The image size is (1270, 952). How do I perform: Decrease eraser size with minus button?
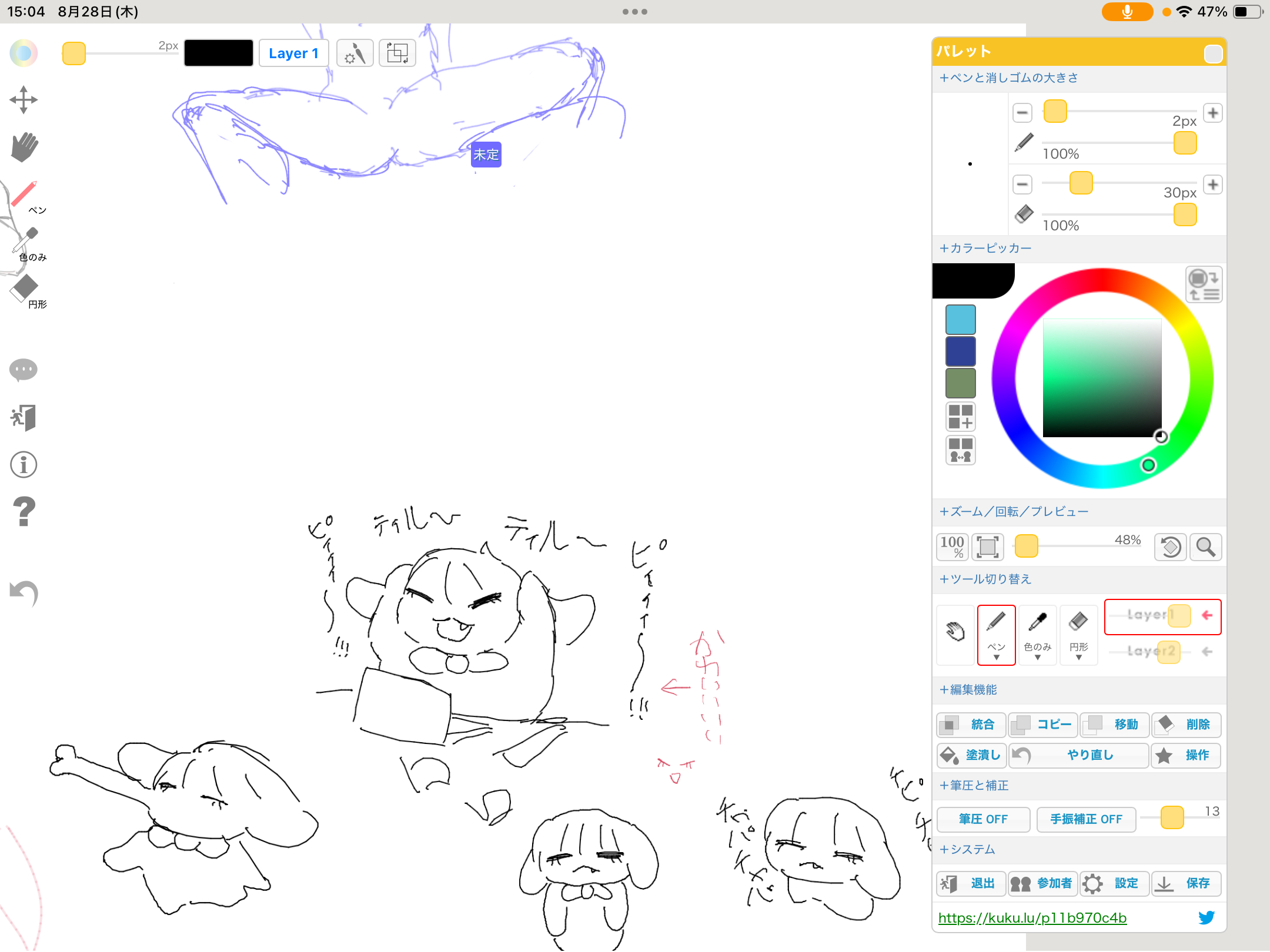click(x=1022, y=185)
